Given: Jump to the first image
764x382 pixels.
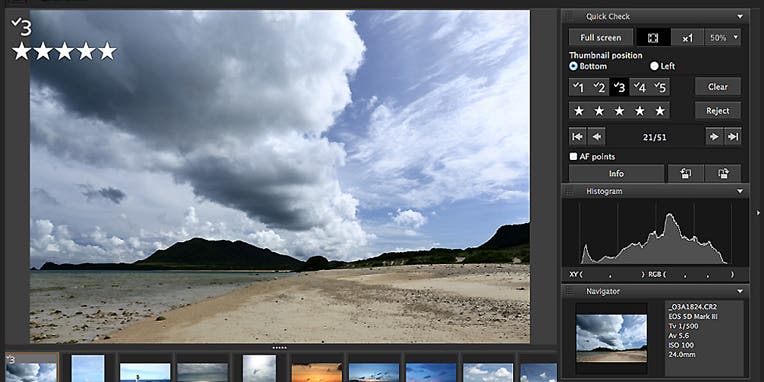Looking at the screenshot, I should click(577, 137).
